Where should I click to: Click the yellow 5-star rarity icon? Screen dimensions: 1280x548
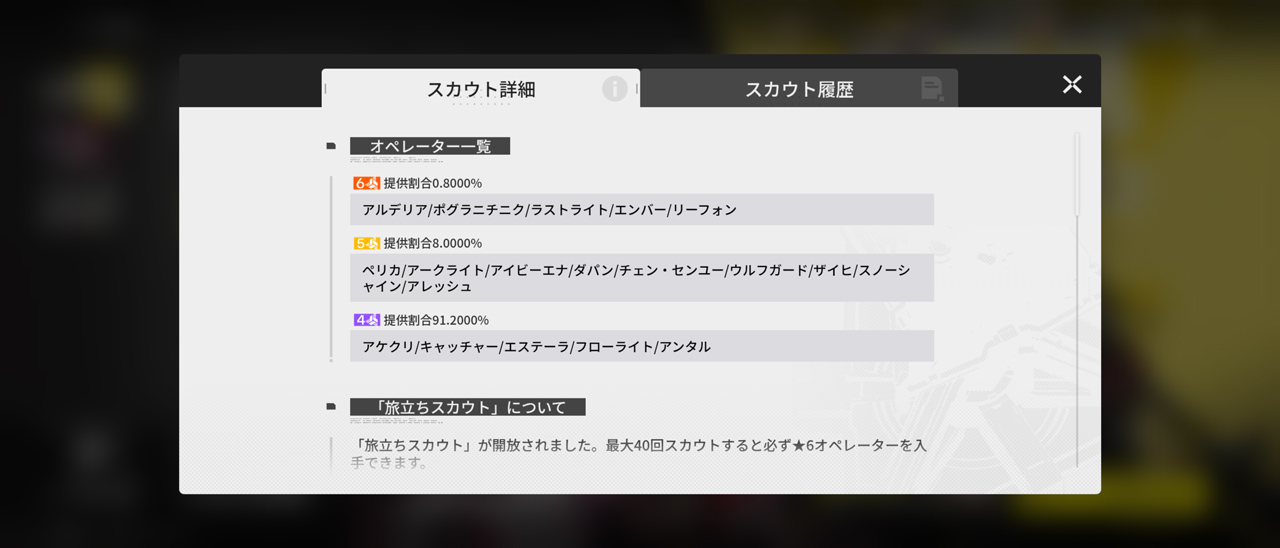[x=366, y=243]
